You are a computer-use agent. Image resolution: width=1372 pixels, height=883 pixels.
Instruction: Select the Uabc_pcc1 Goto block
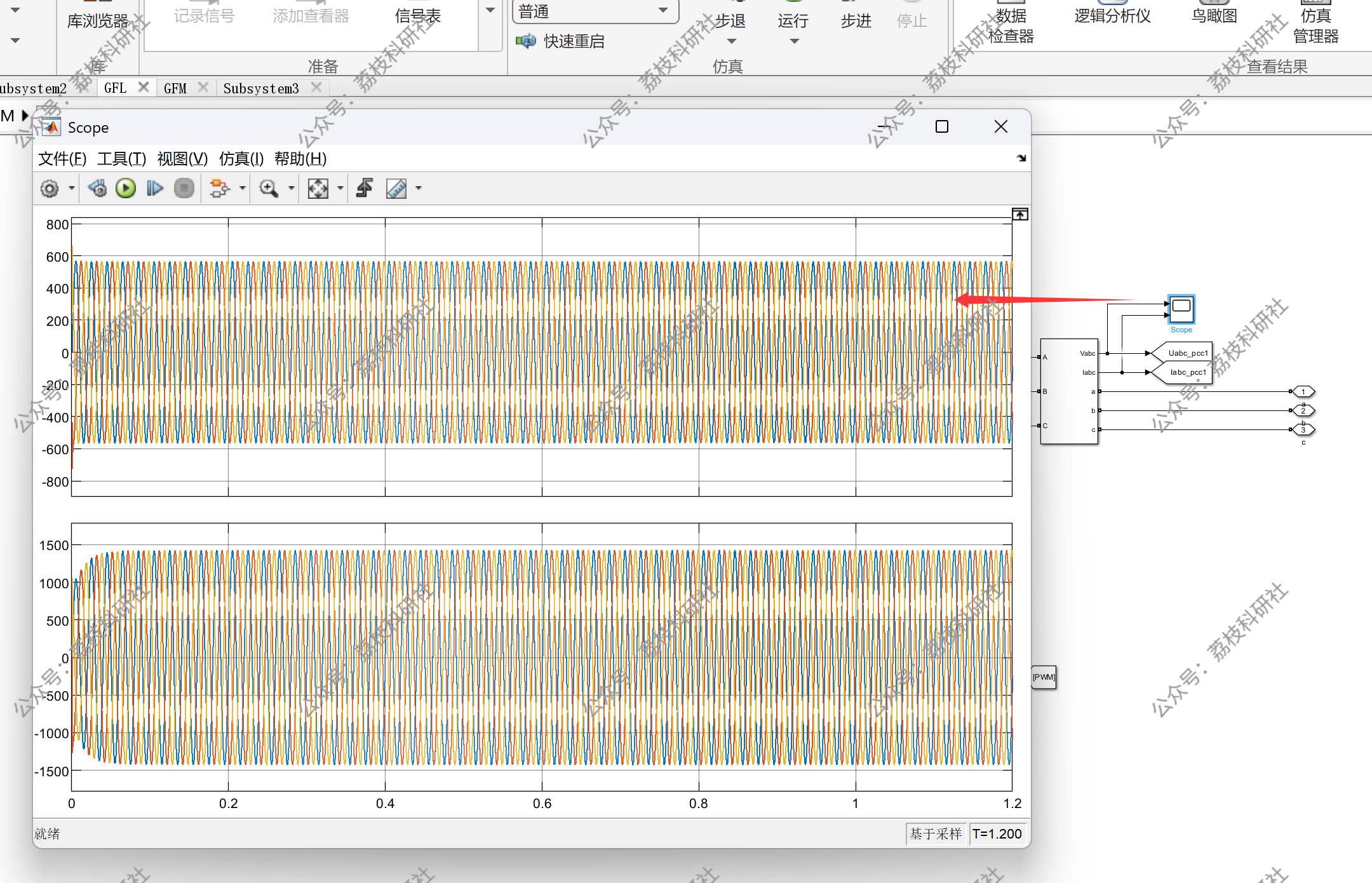(x=1181, y=353)
